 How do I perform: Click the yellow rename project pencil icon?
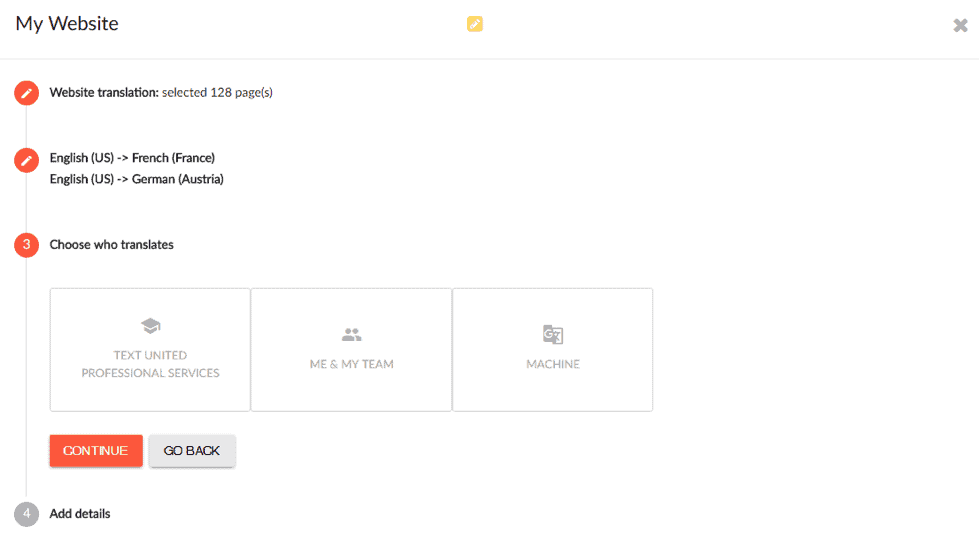(x=474, y=24)
